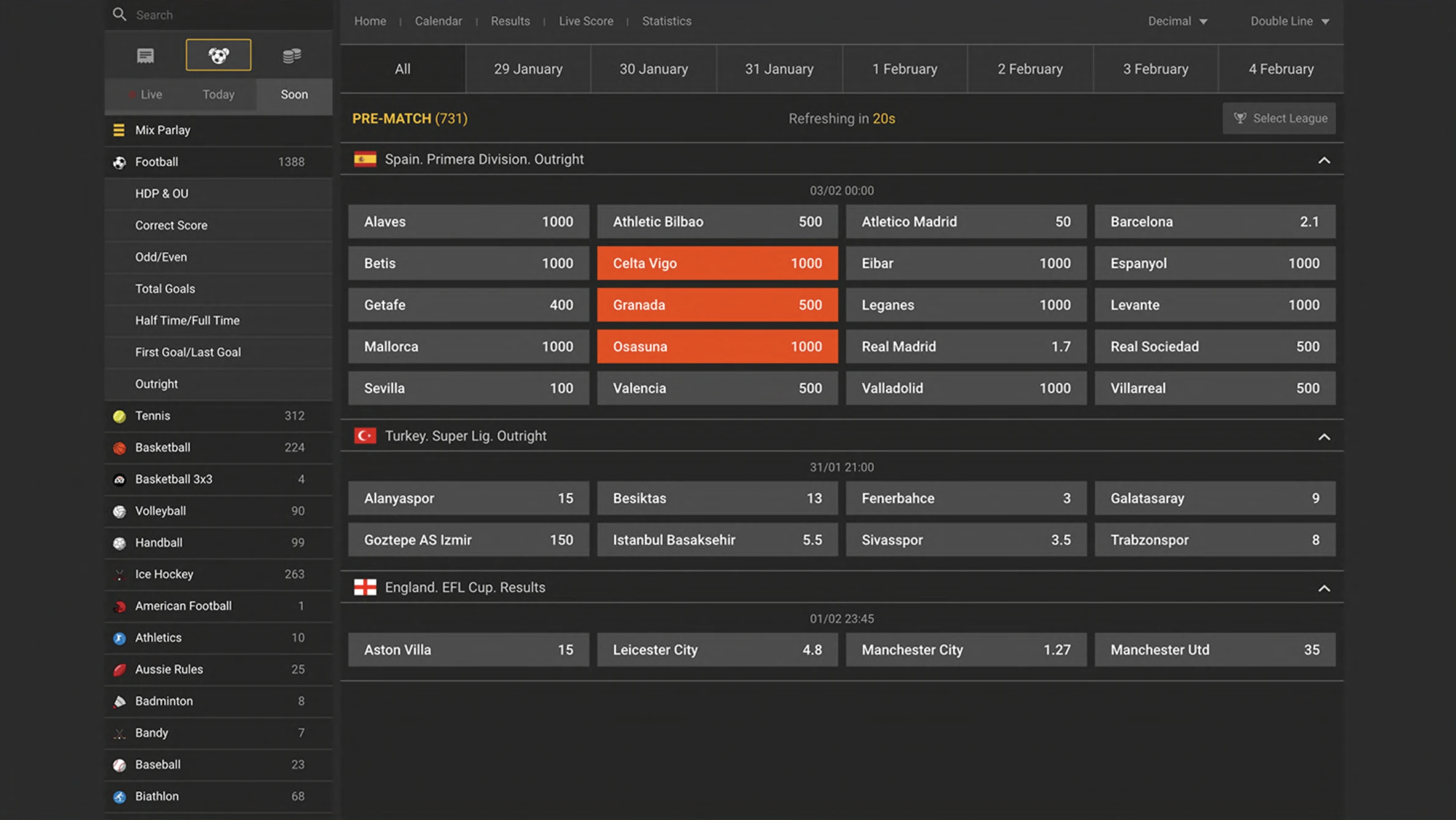Click the Badminton shuttlecock icon
Screen dimensions: 1456x820
tap(119, 701)
